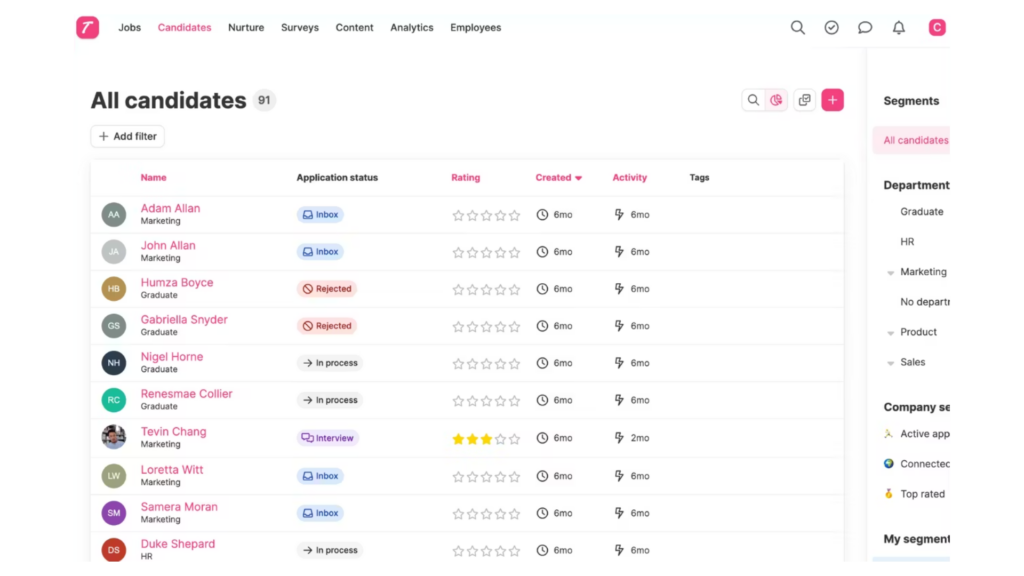The image size is (1024, 576).
Task: Set Adam Allan's rating to five stars
Action: [x=514, y=215]
